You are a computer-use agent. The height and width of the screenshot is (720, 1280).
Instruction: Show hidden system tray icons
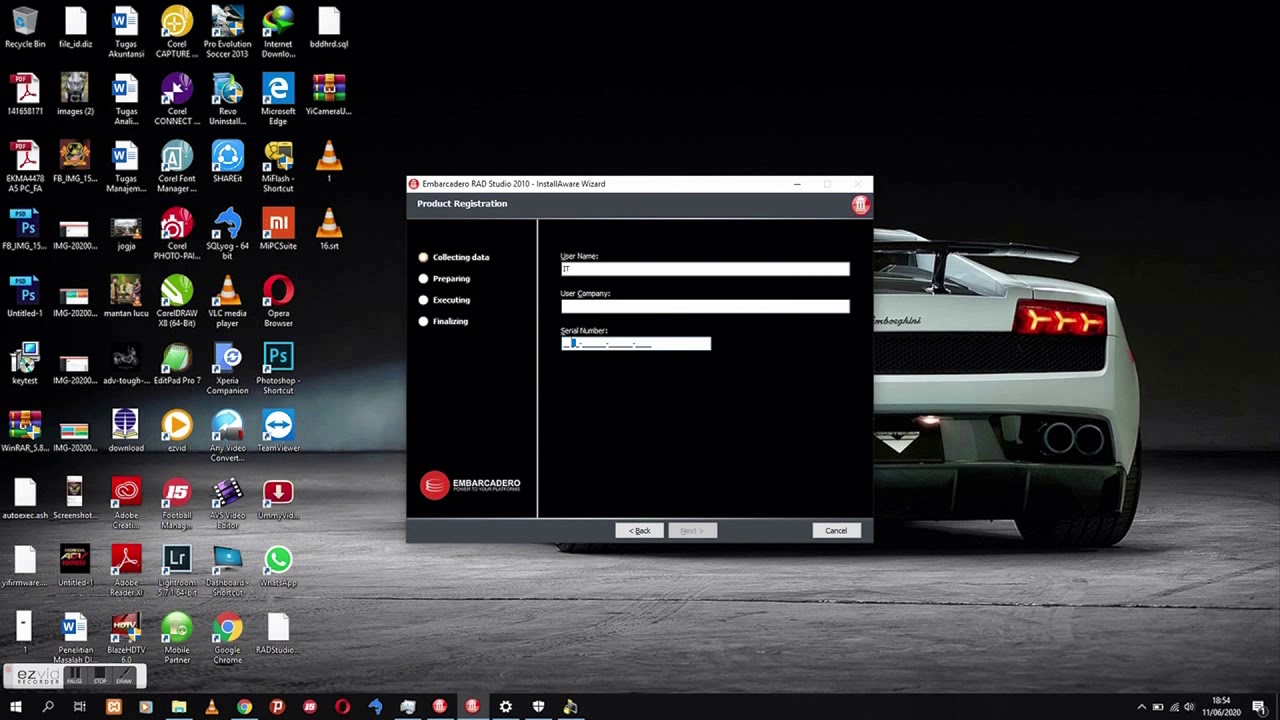point(1142,707)
